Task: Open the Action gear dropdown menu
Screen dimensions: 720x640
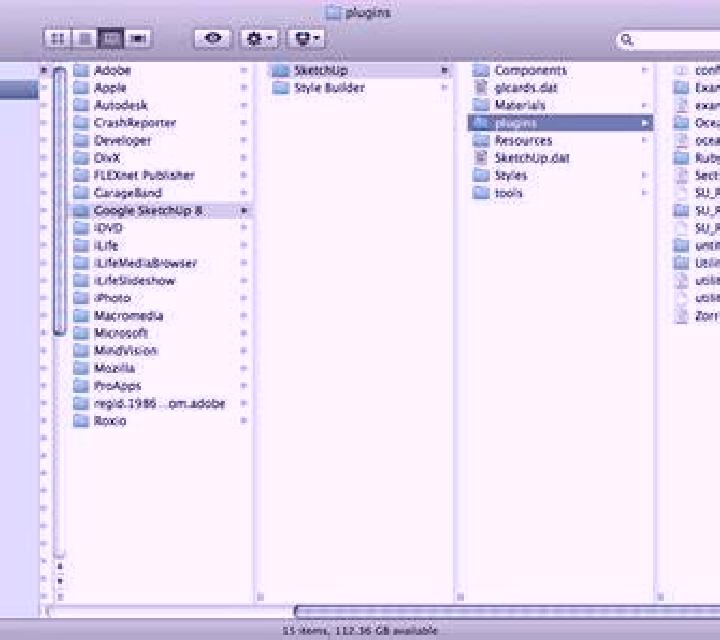Action: [259, 39]
